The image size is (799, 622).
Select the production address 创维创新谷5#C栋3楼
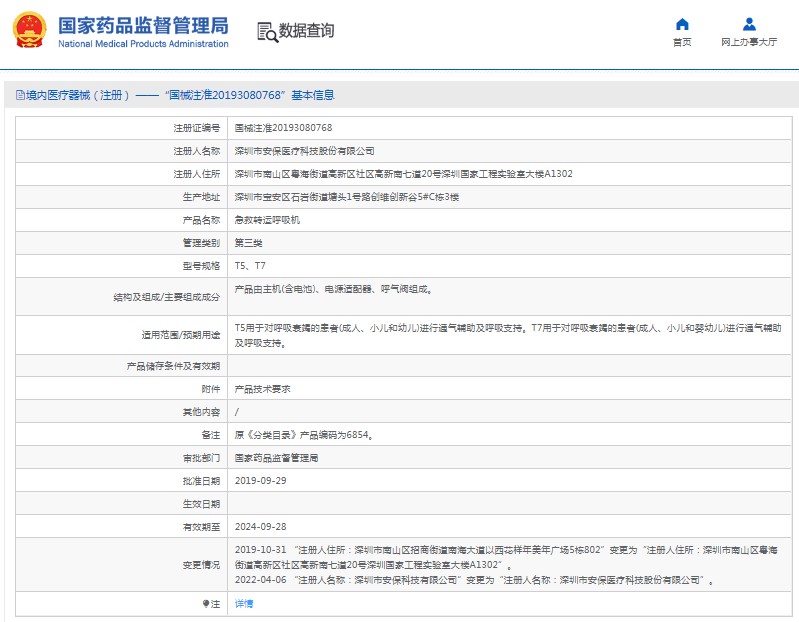point(347,197)
